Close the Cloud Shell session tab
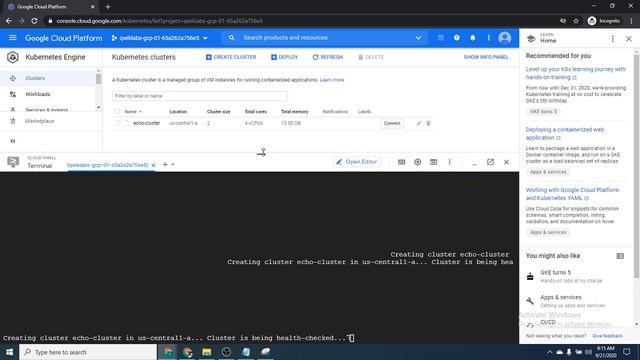Image resolution: width=640 pixels, height=360 pixels. [x=153, y=165]
